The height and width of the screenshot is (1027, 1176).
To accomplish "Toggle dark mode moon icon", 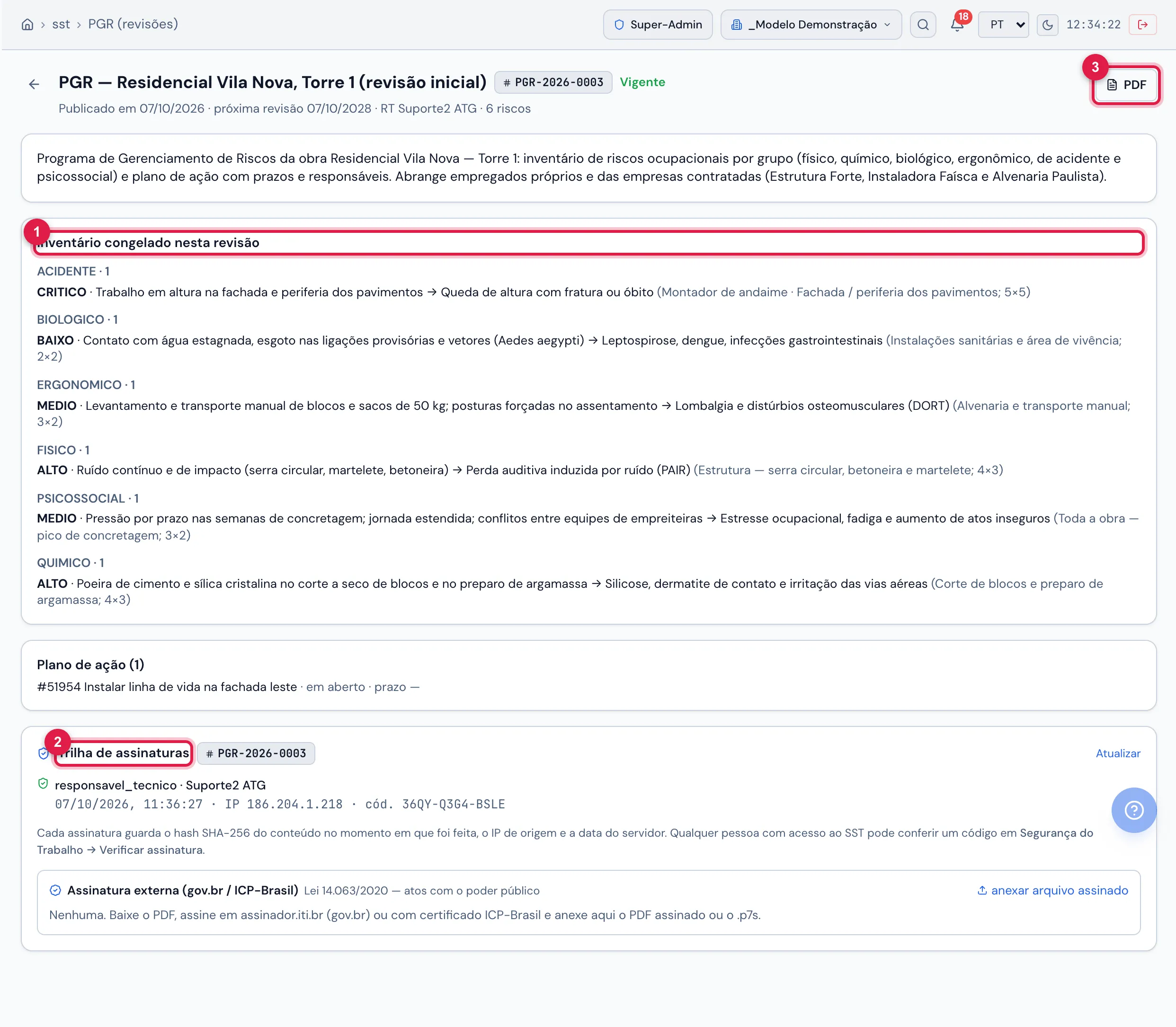I will point(1048,25).
